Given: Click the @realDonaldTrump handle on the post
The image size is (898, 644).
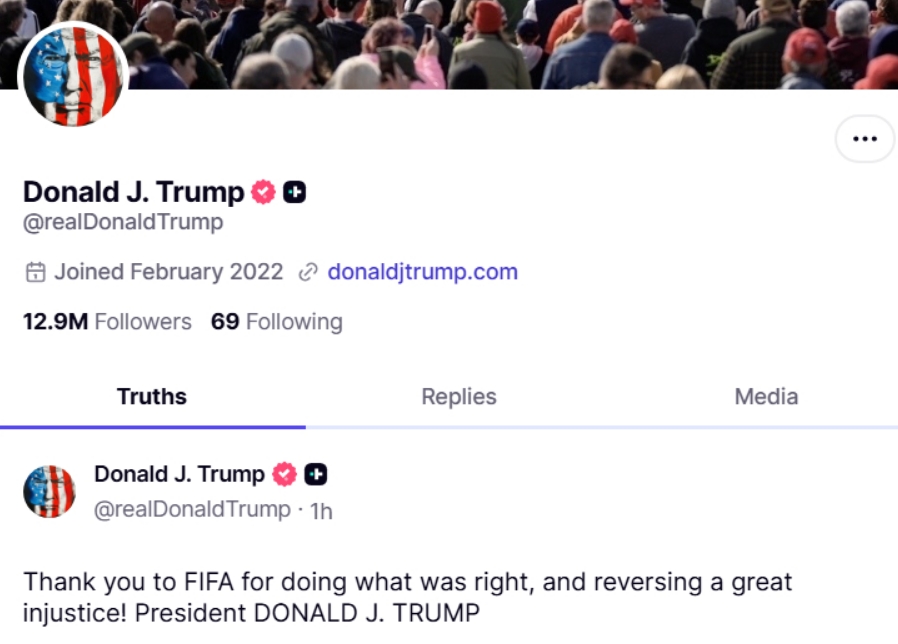Looking at the screenshot, I should [192, 509].
